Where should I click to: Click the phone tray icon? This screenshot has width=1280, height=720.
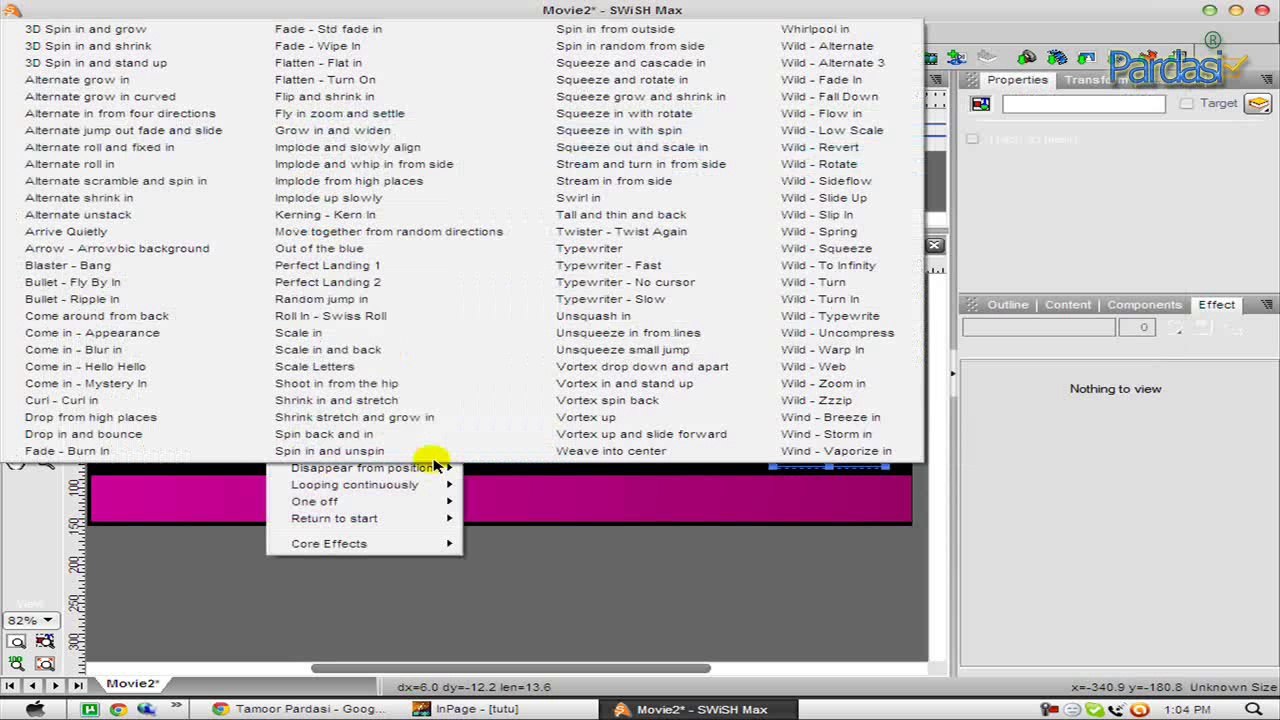point(1117,709)
